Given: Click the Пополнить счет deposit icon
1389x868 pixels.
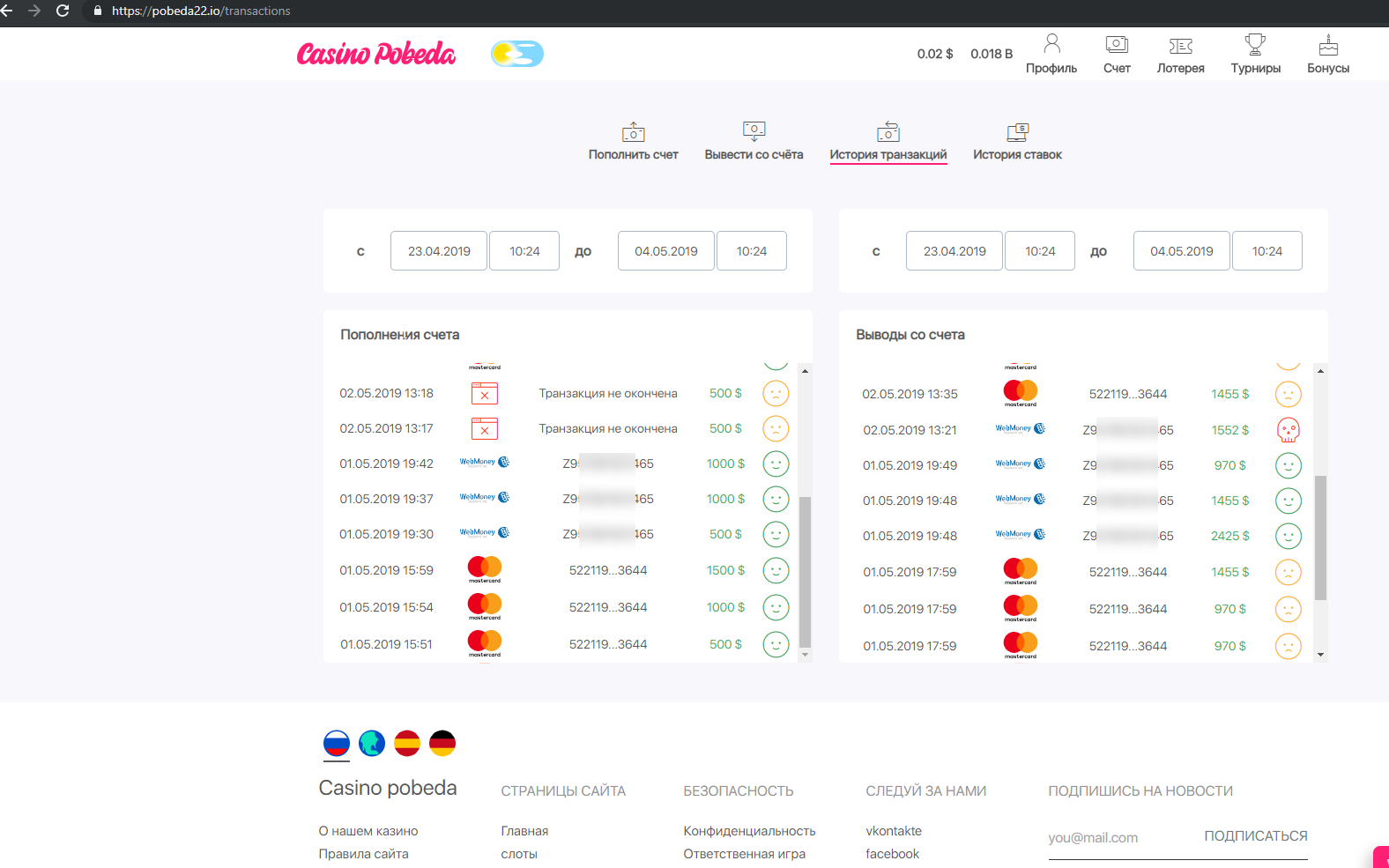Looking at the screenshot, I should [x=634, y=132].
